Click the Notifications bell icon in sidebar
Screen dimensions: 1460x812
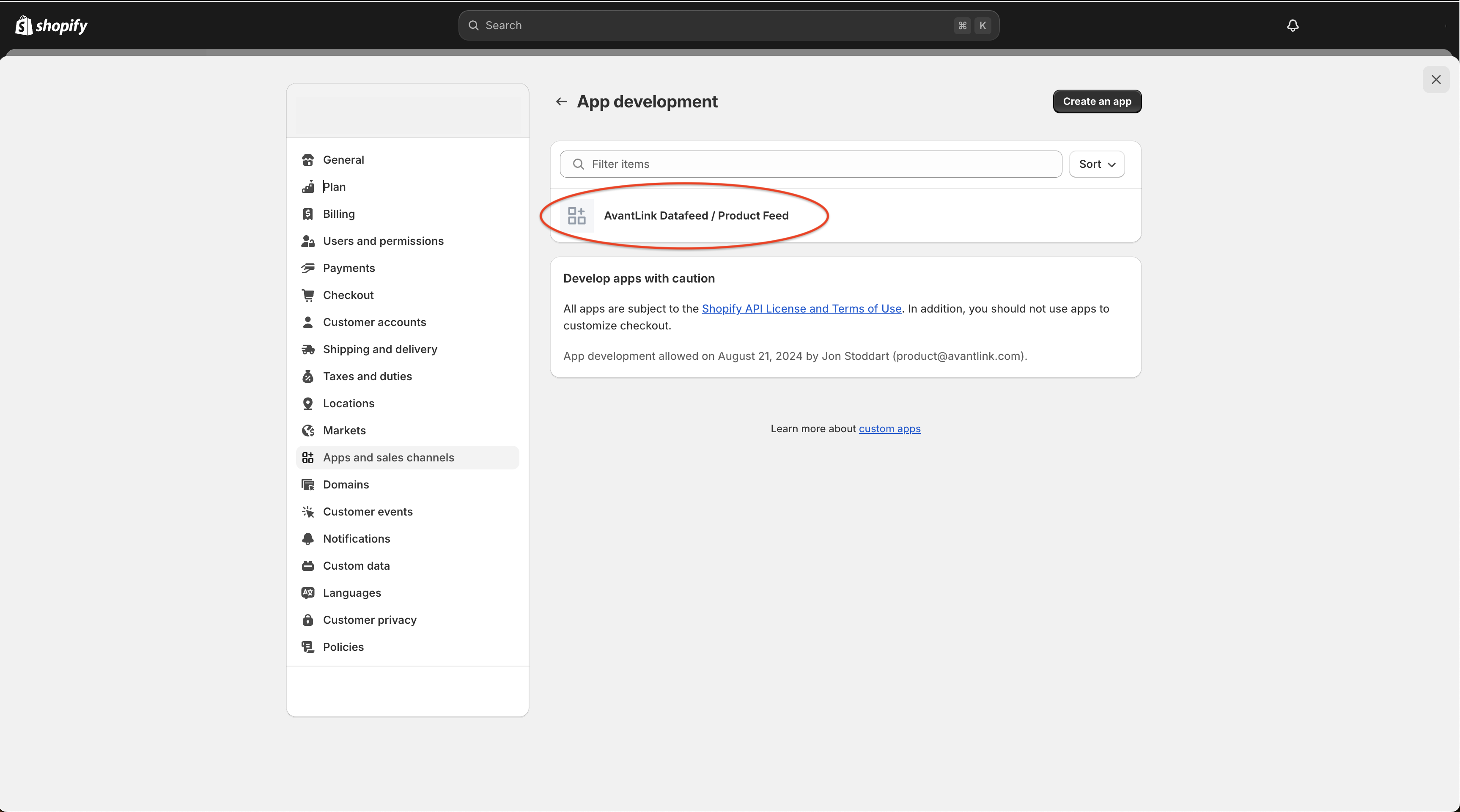pyautogui.click(x=308, y=539)
